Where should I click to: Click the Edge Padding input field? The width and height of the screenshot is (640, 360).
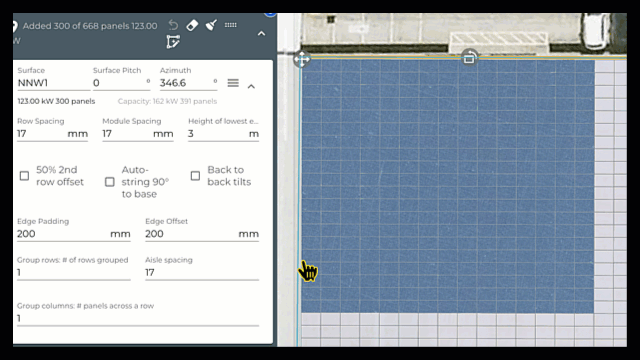tap(74, 234)
